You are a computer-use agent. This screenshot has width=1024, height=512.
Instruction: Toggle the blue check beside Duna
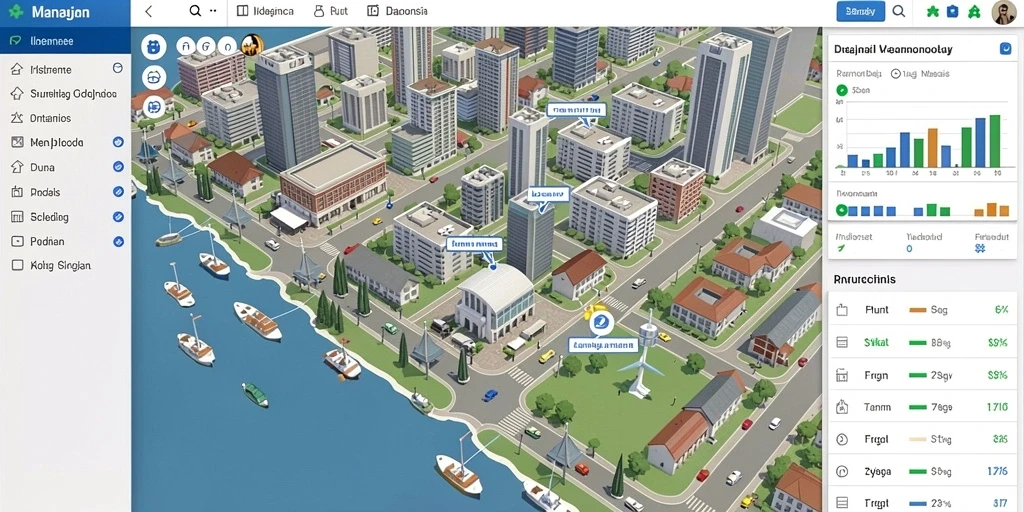click(x=118, y=167)
